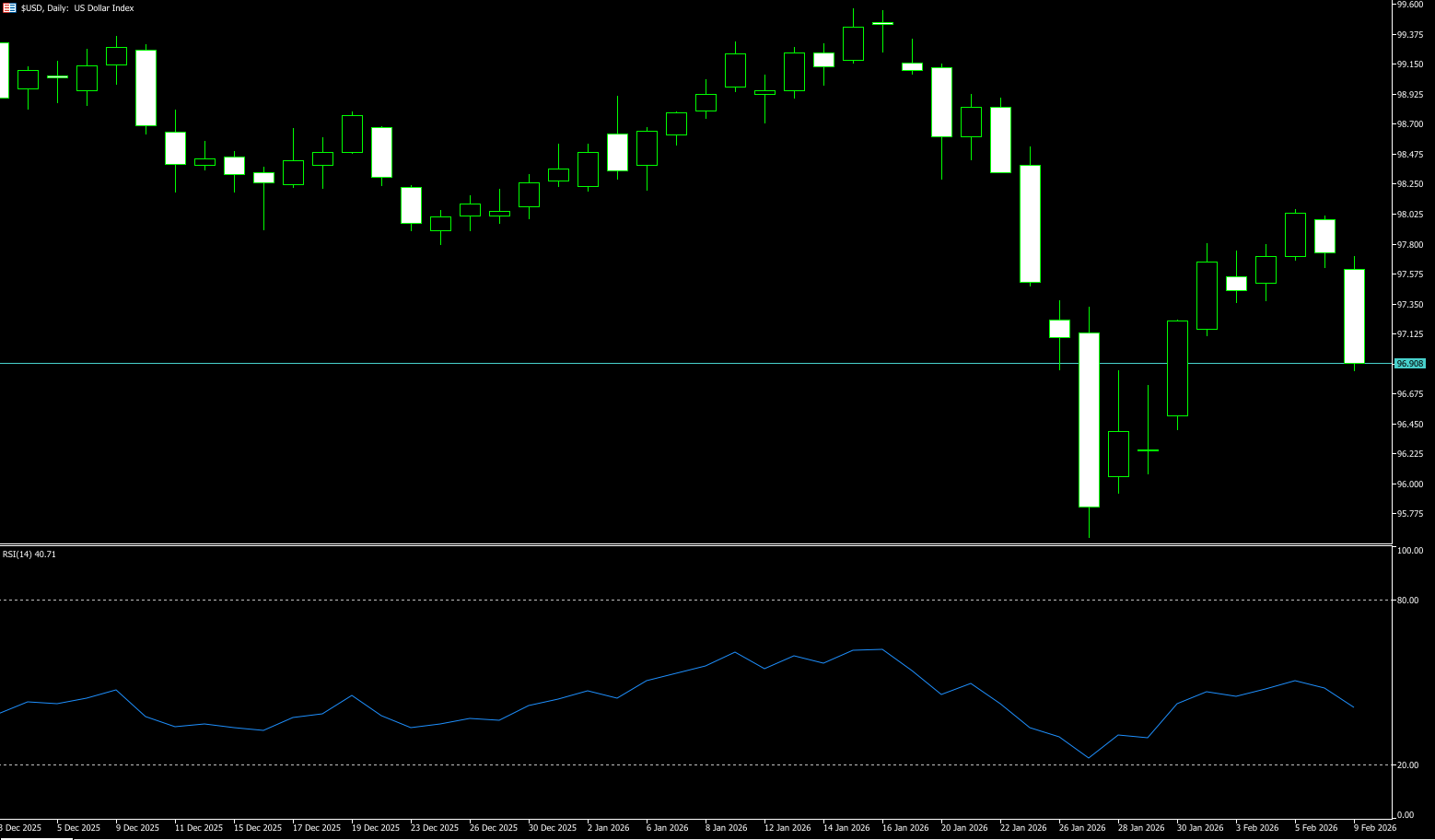
Task: Select the cyan horizontal price line
Action: click(645, 364)
